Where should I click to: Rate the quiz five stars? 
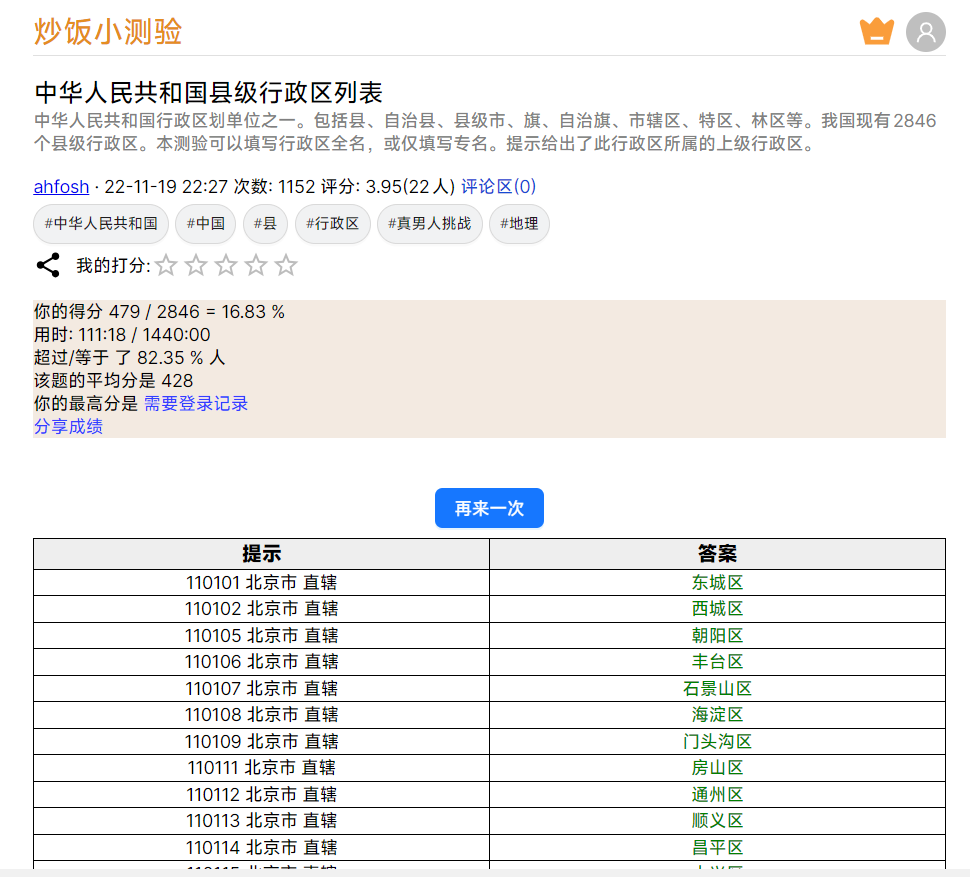click(286, 265)
